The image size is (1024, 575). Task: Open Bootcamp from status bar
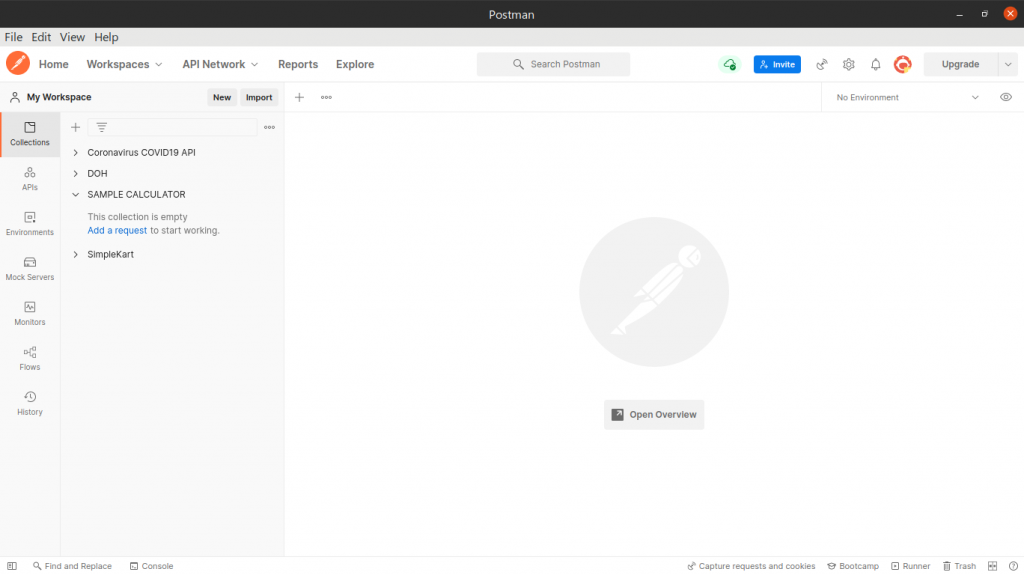tap(853, 566)
